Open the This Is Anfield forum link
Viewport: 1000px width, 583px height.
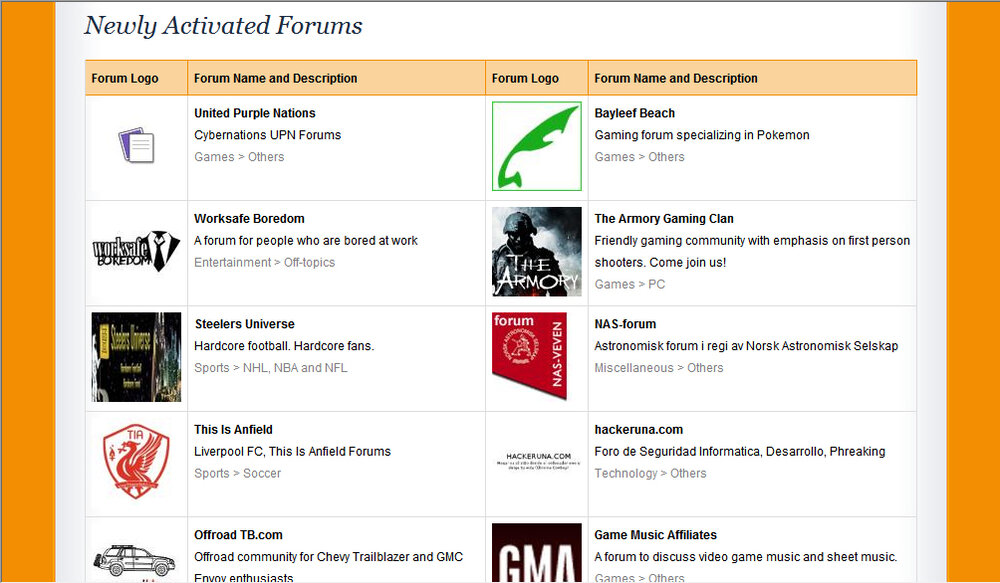click(233, 430)
